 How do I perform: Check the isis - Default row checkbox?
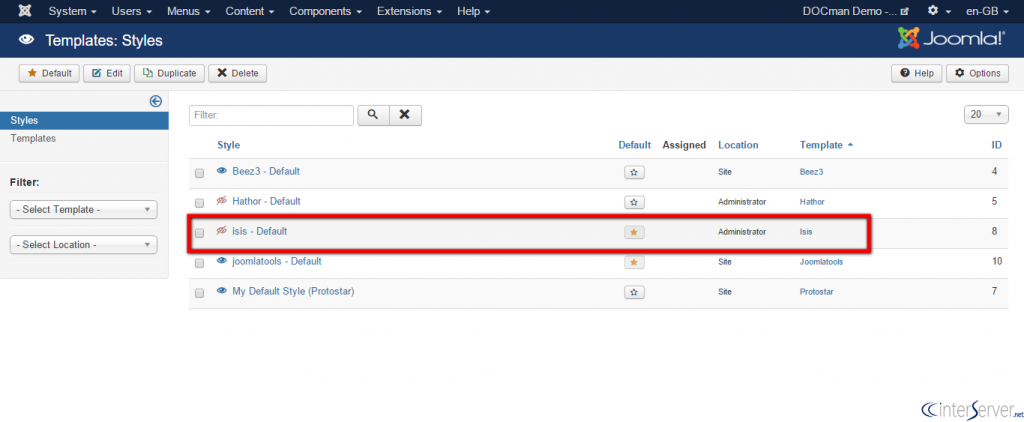[200, 233]
